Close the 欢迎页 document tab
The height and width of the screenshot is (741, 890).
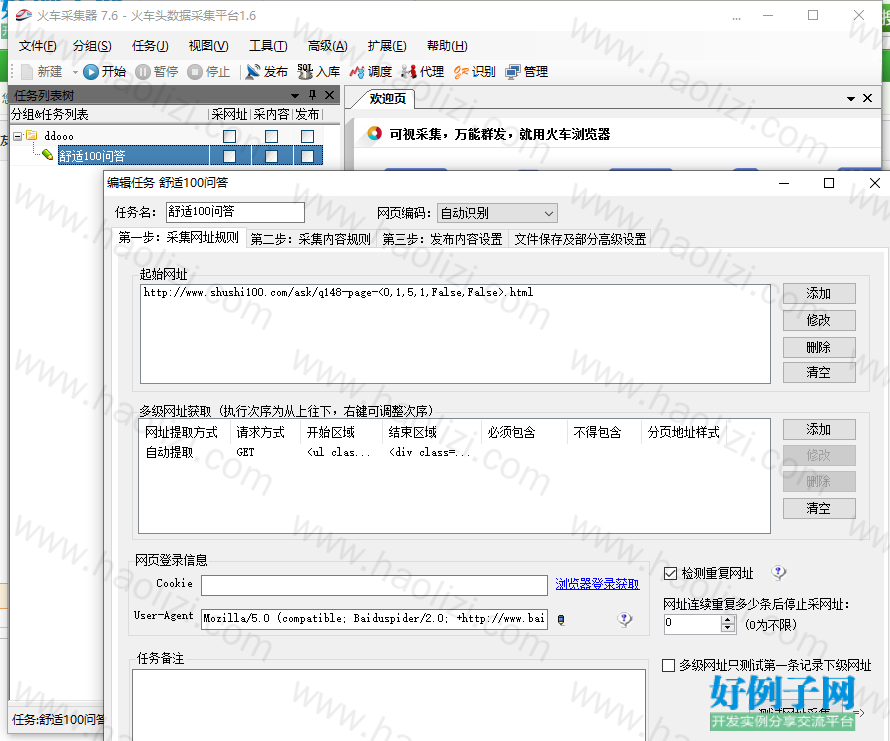click(x=867, y=98)
